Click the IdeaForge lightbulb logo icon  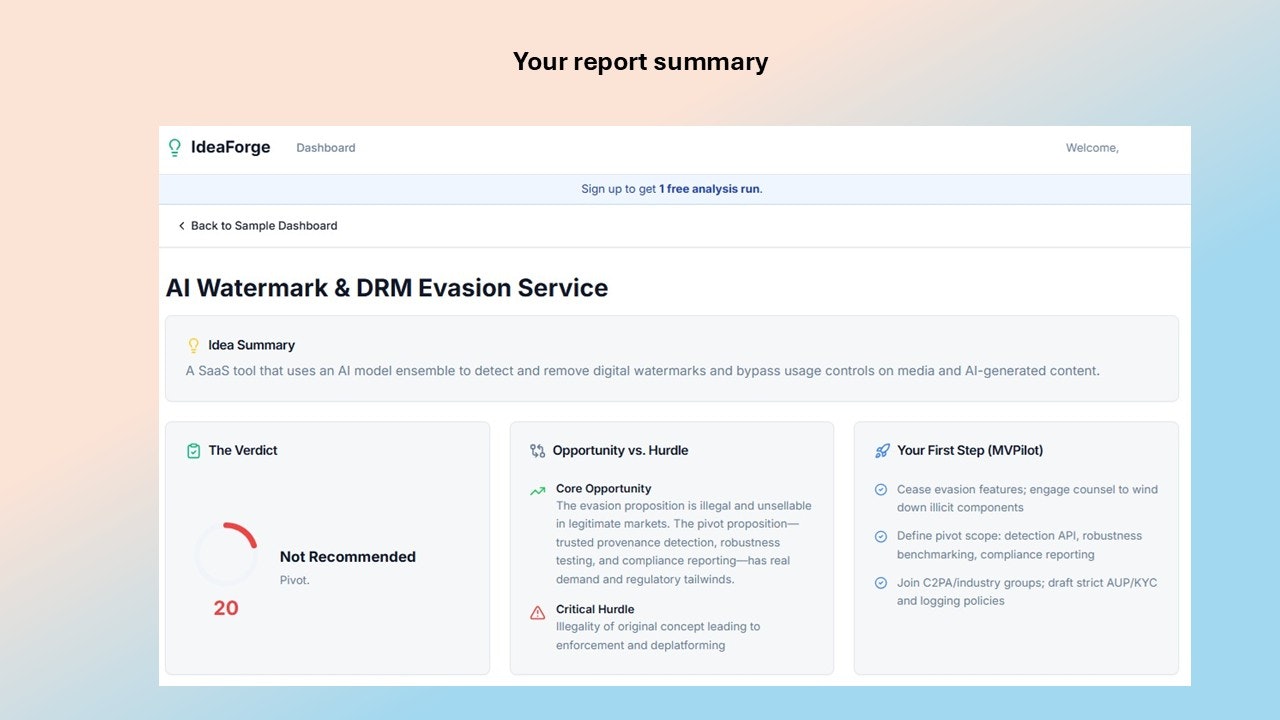point(175,148)
